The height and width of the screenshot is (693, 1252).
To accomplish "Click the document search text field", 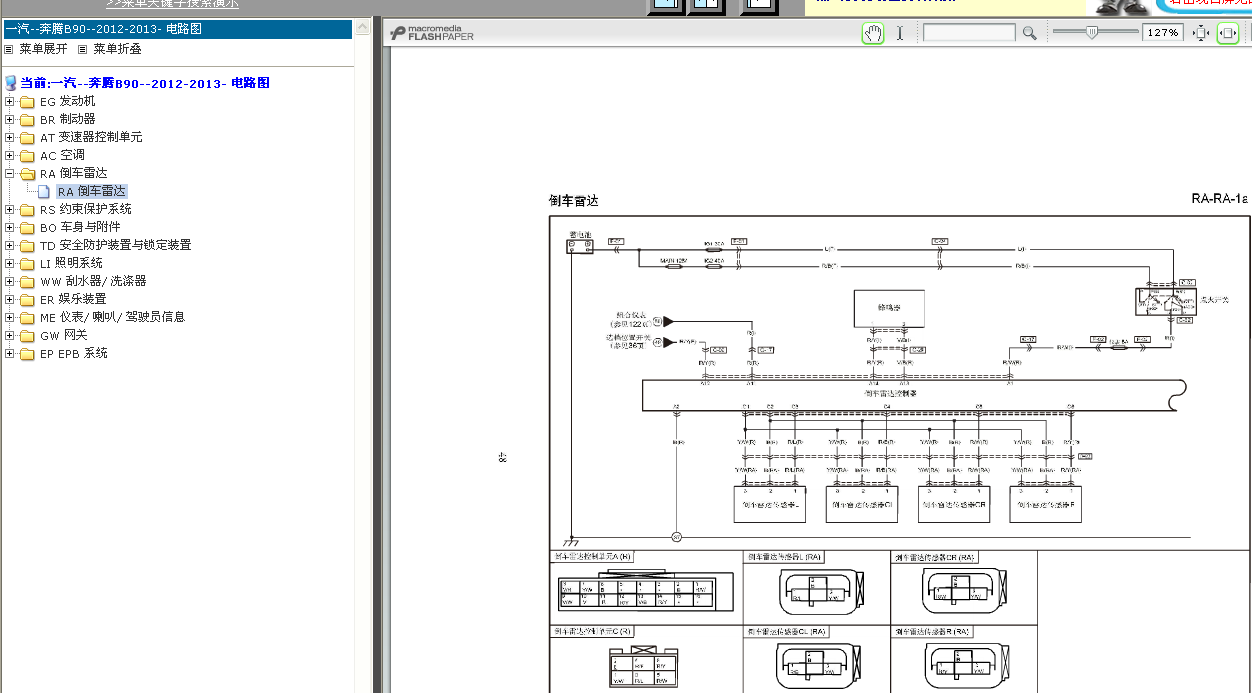I will tap(968, 33).
